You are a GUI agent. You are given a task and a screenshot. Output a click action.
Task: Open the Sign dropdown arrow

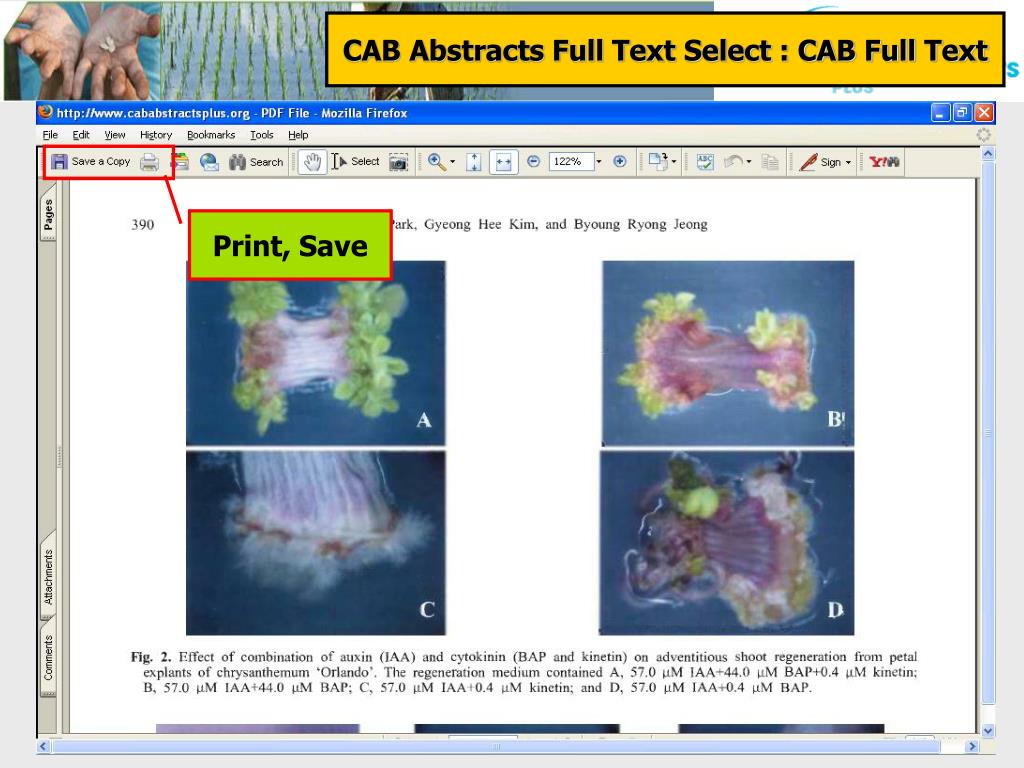(848, 162)
